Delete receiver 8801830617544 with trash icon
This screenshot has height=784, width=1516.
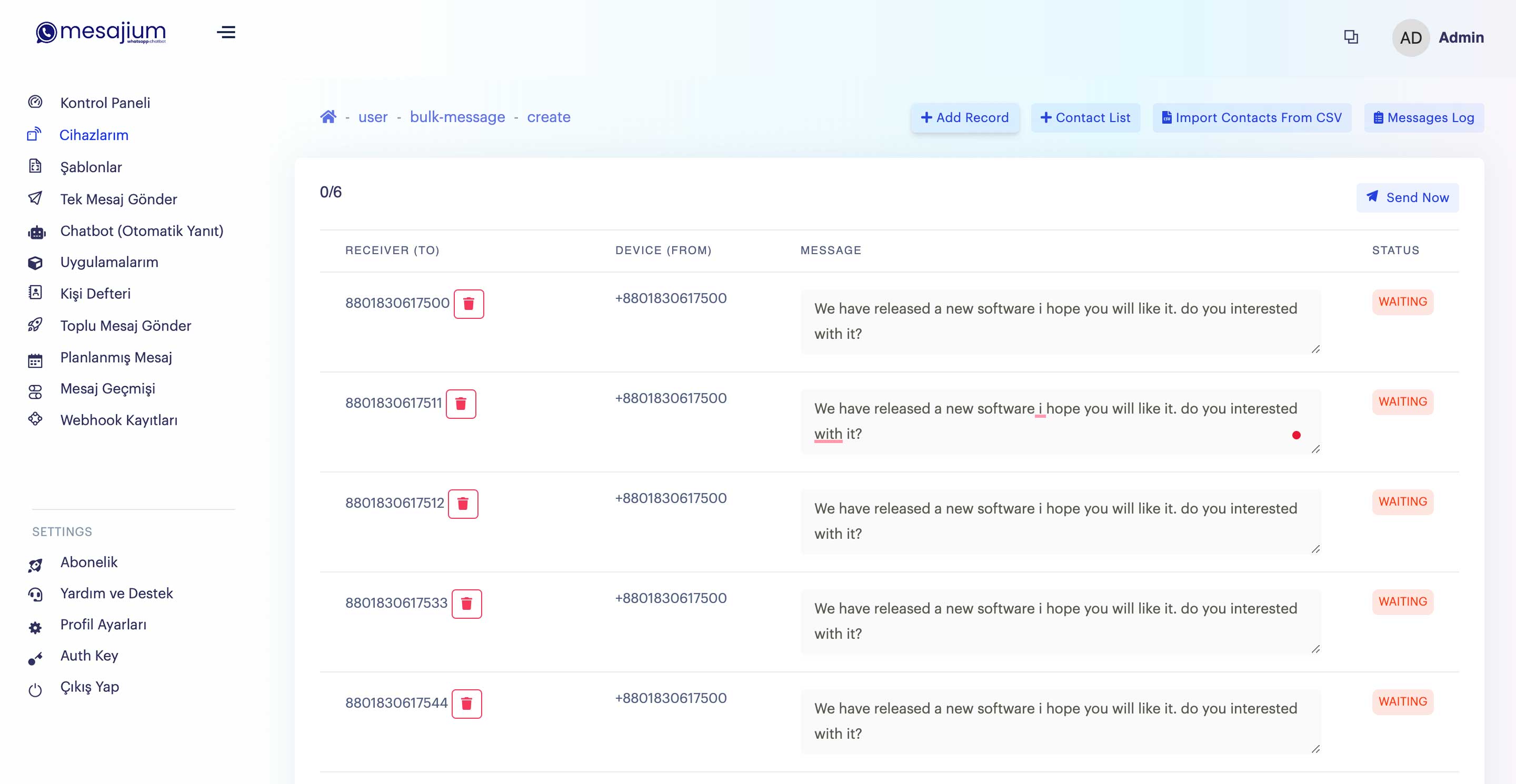click(x=467, y=703)
